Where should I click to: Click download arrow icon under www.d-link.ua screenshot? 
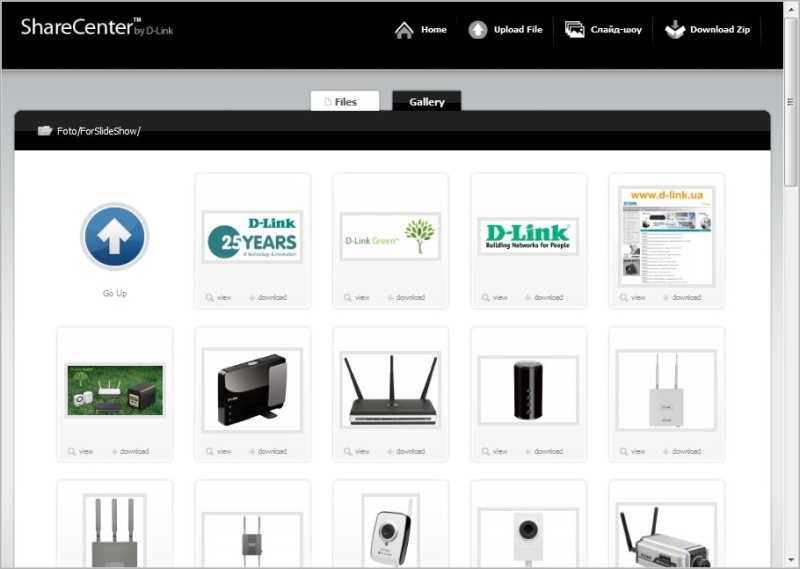666,298
